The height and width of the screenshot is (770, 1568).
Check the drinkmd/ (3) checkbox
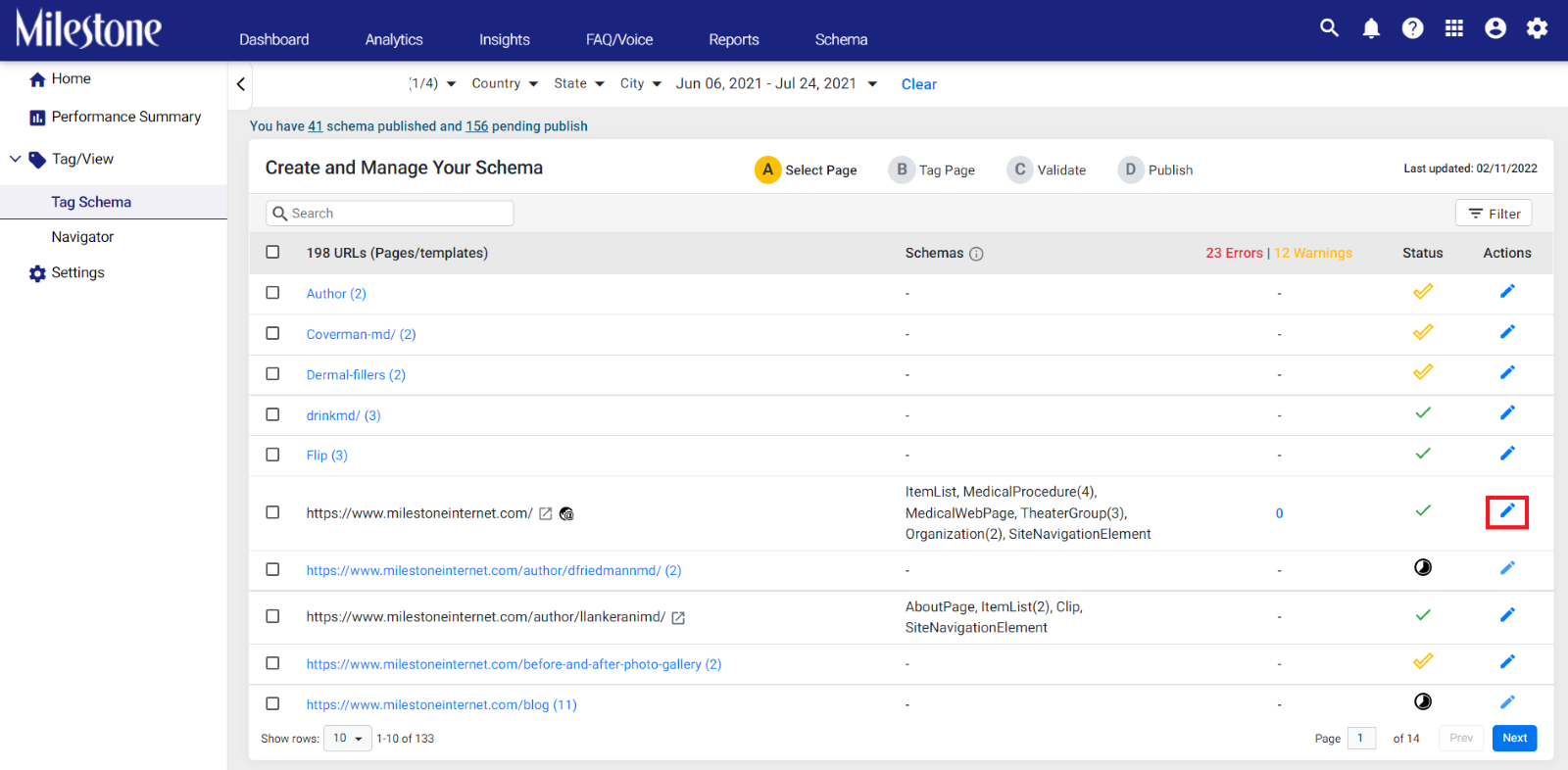pos(272,414)
